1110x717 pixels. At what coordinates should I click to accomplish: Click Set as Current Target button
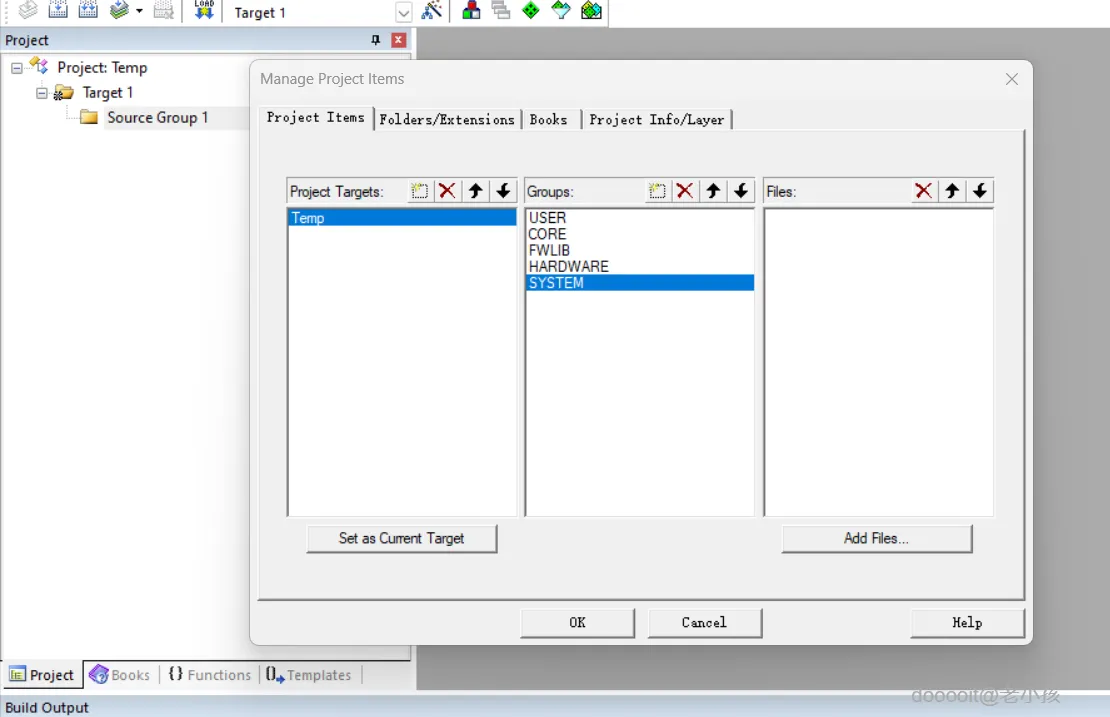(401, 539)
